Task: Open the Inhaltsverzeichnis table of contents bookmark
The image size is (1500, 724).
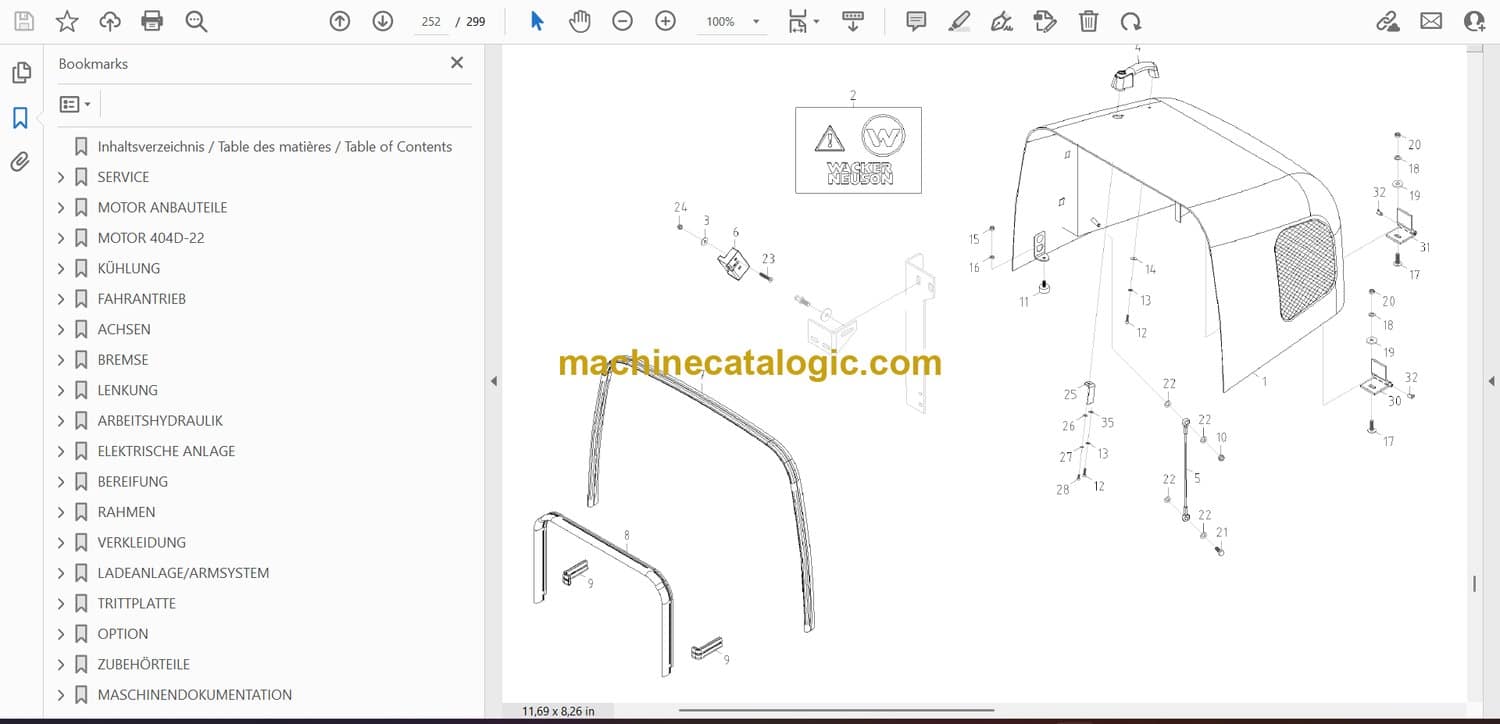Action: (275, 146)
